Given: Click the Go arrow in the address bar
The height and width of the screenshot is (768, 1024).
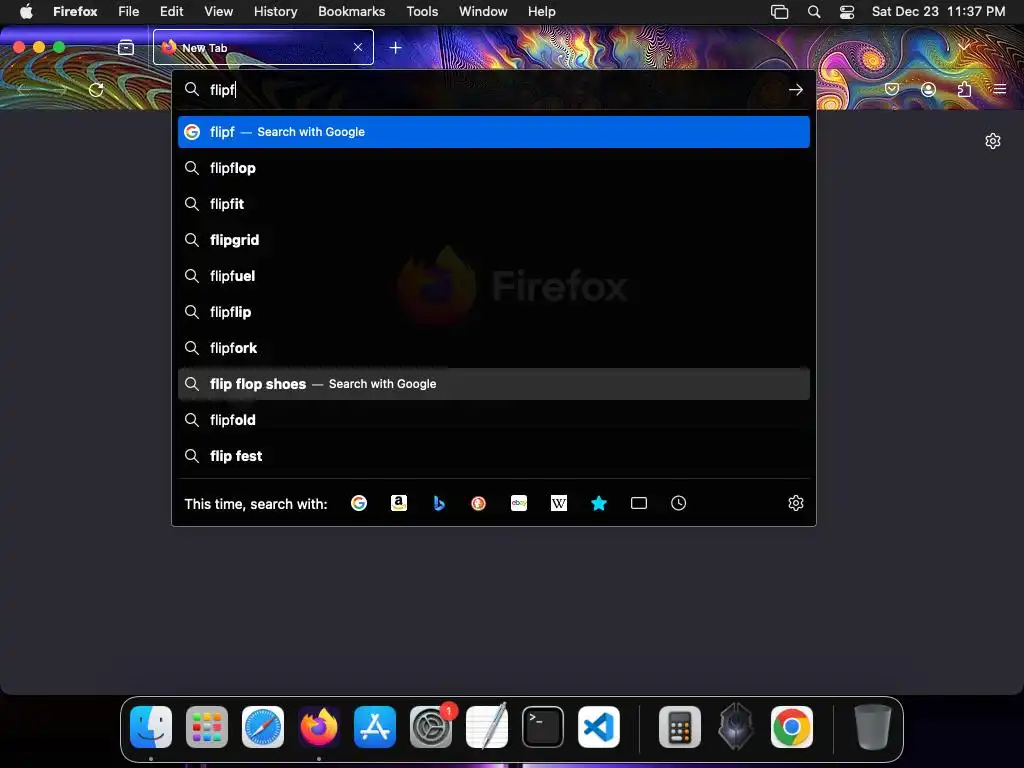Looking at the screenshot, I should point(795,89).
